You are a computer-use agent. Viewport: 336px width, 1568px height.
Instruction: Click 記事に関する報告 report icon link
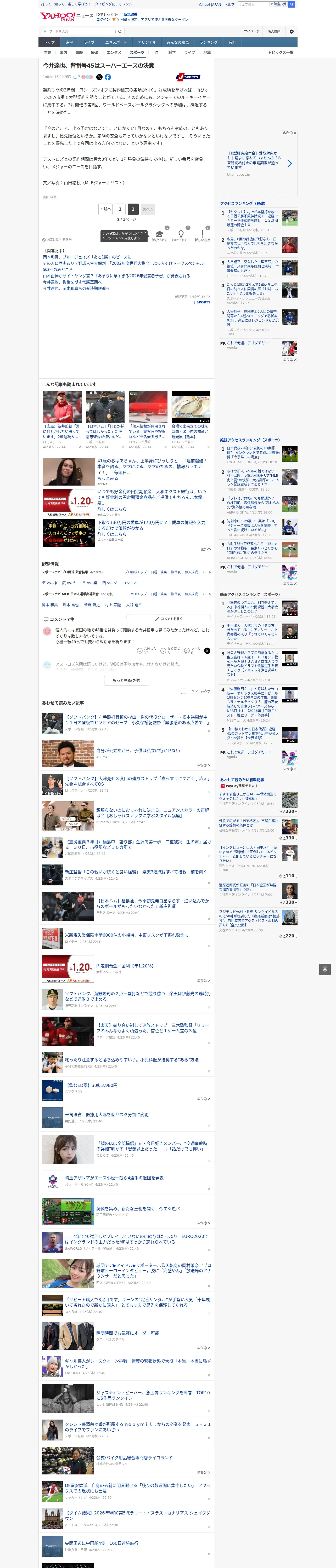(x=57, y=240)
